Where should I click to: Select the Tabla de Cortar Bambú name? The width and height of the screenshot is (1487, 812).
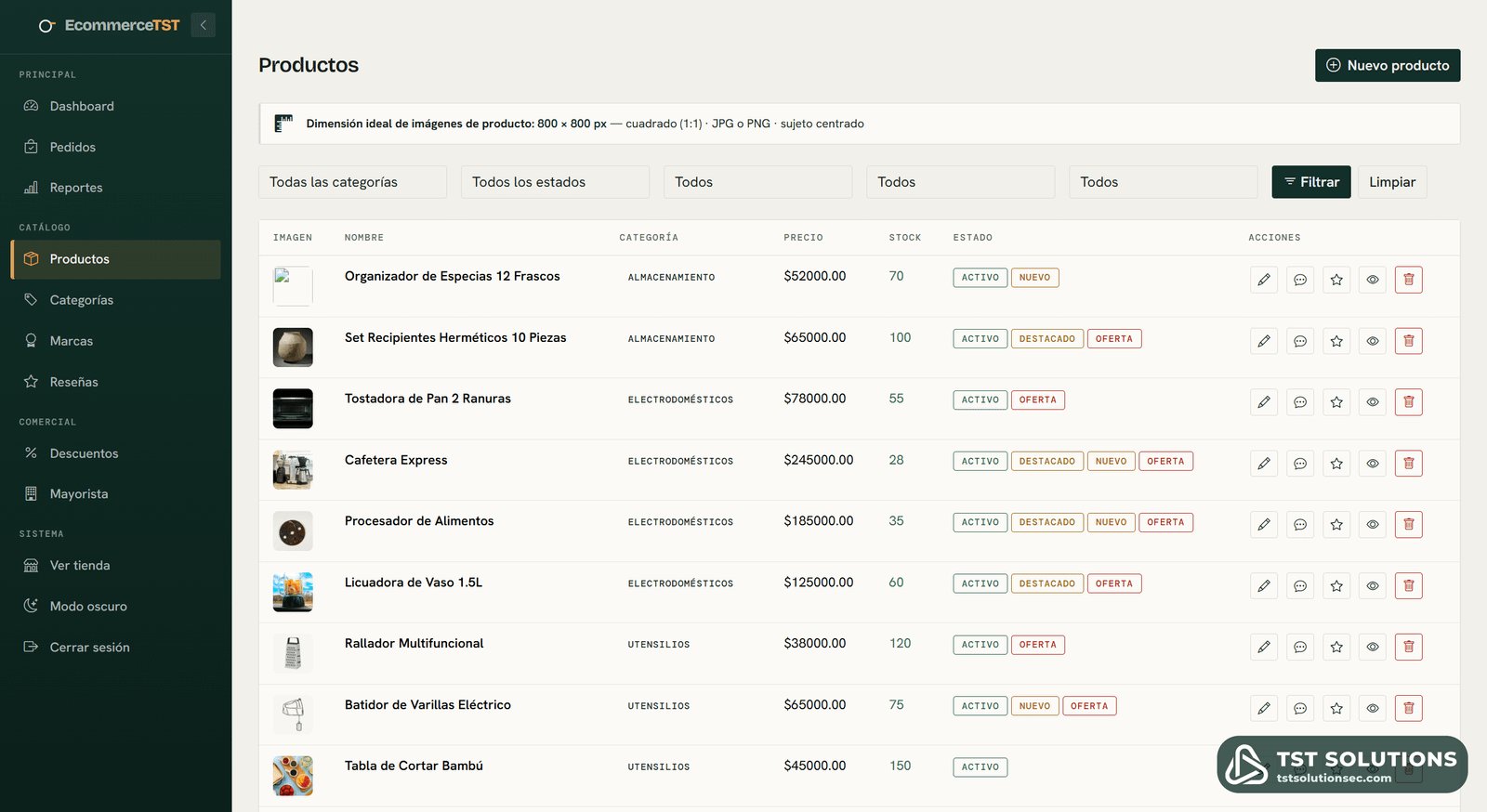click(x=414, y=766)
